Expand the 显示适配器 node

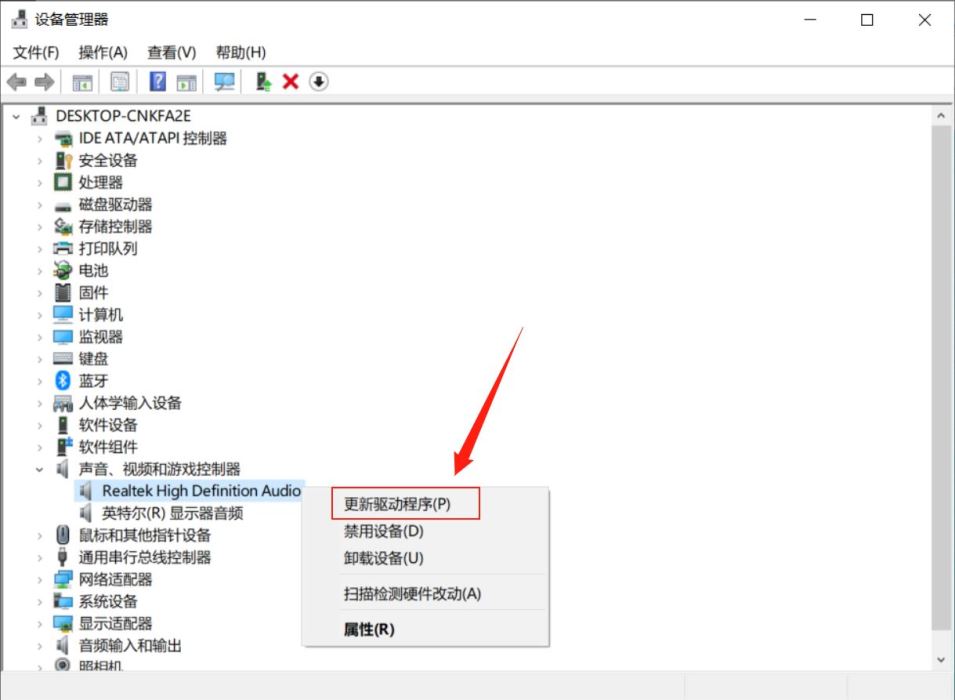click(x=40, y=624)
